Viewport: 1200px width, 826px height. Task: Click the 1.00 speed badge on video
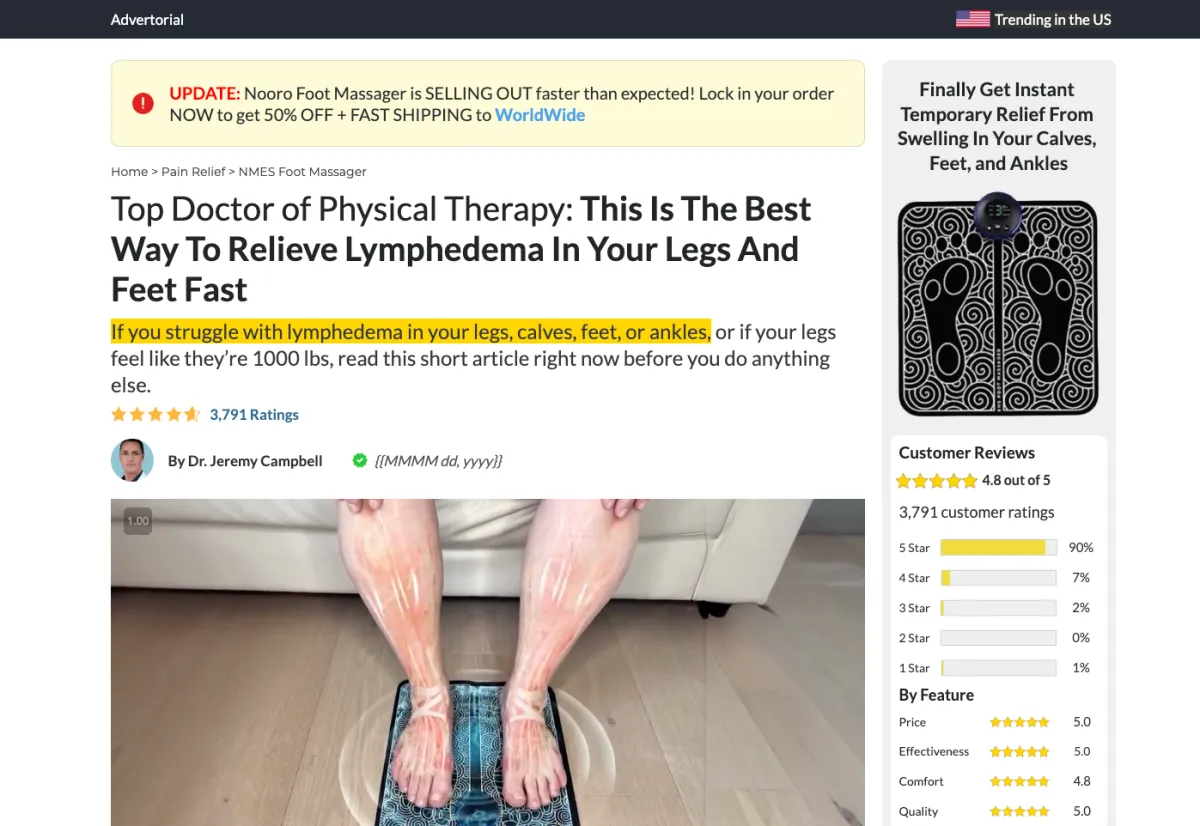pyautogui.click(x=138, y=521)
